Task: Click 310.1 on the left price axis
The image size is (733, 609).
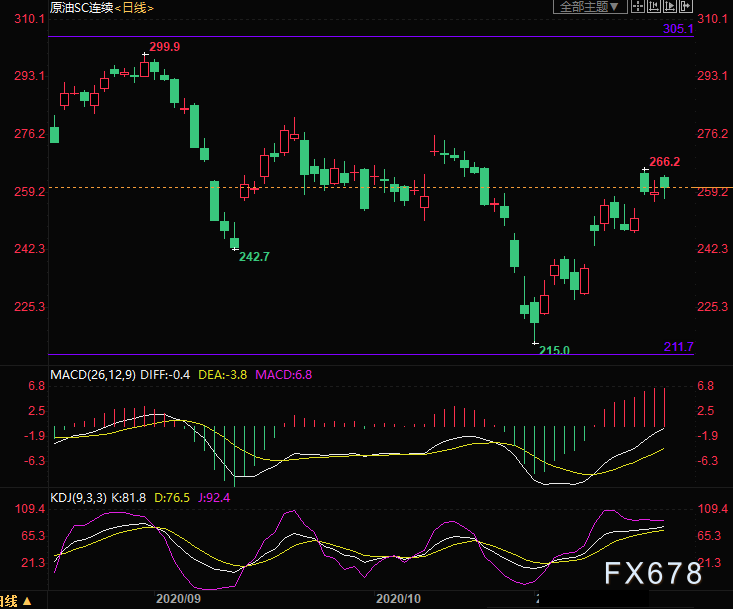Action: 29,19
